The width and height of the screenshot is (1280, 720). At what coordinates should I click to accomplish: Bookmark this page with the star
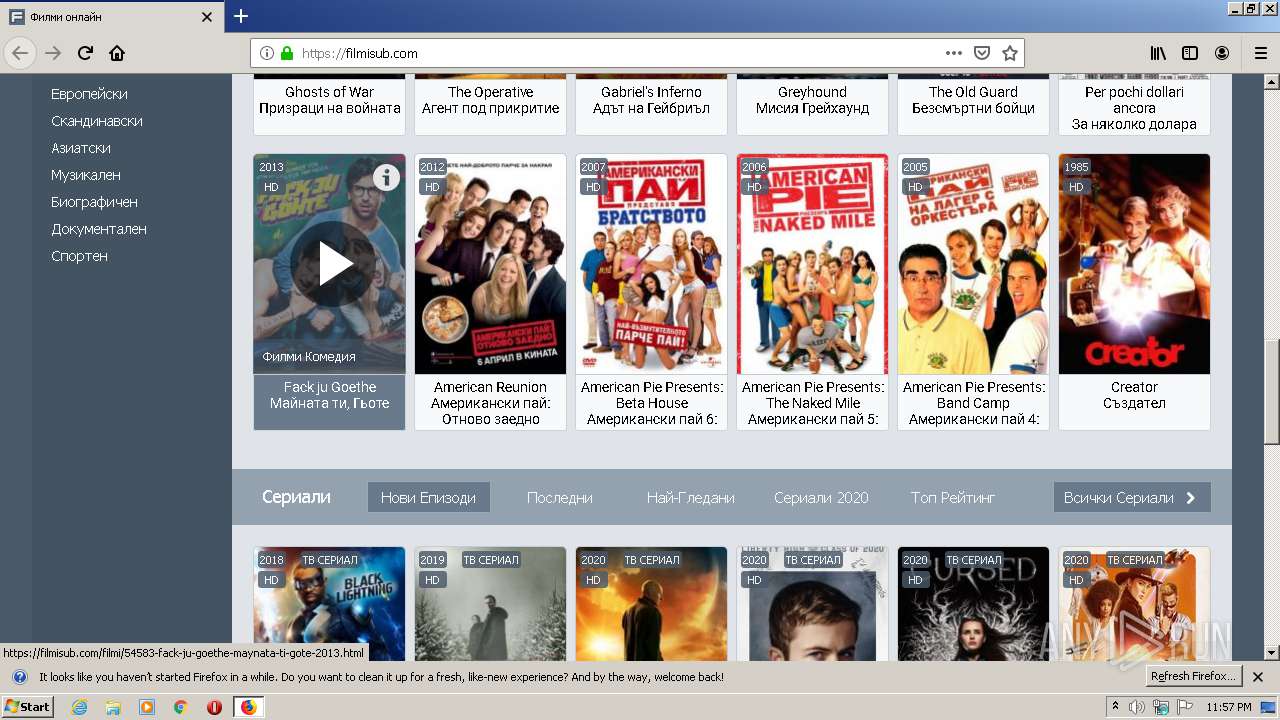[1010, 53]
